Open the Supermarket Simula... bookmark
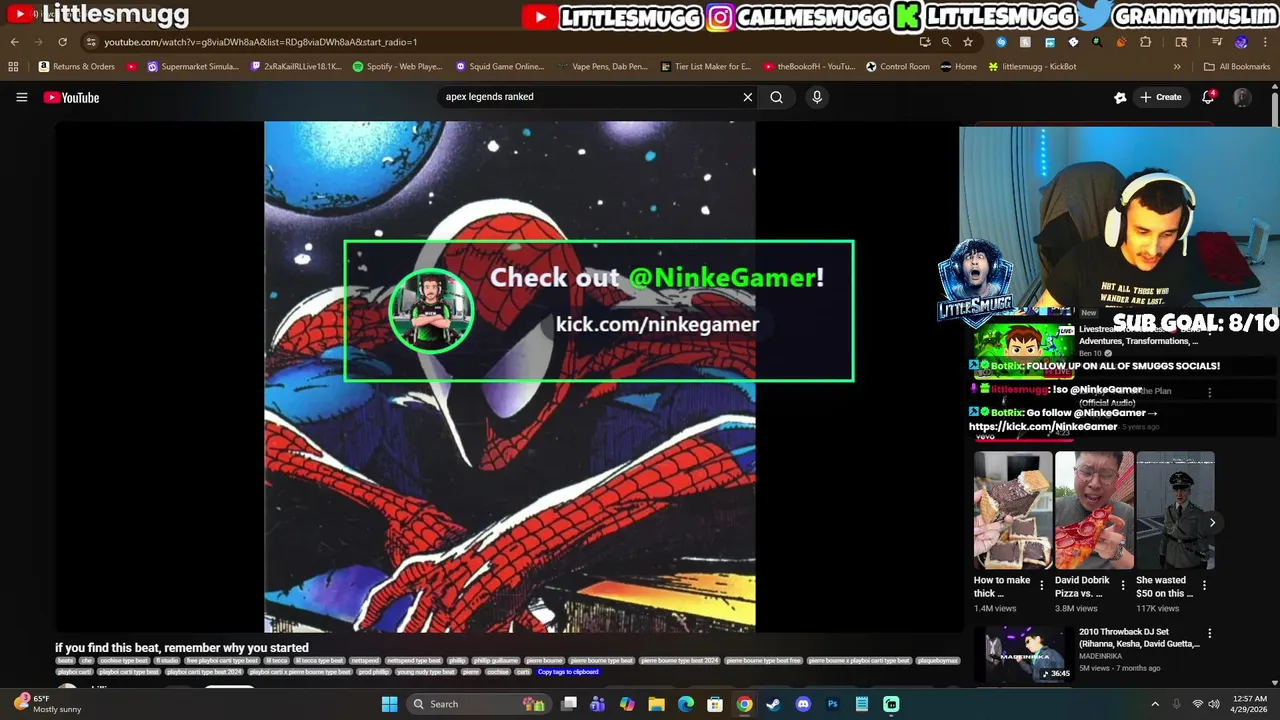This screenshot has height=720, width=1280. click(x=193, y=67)
